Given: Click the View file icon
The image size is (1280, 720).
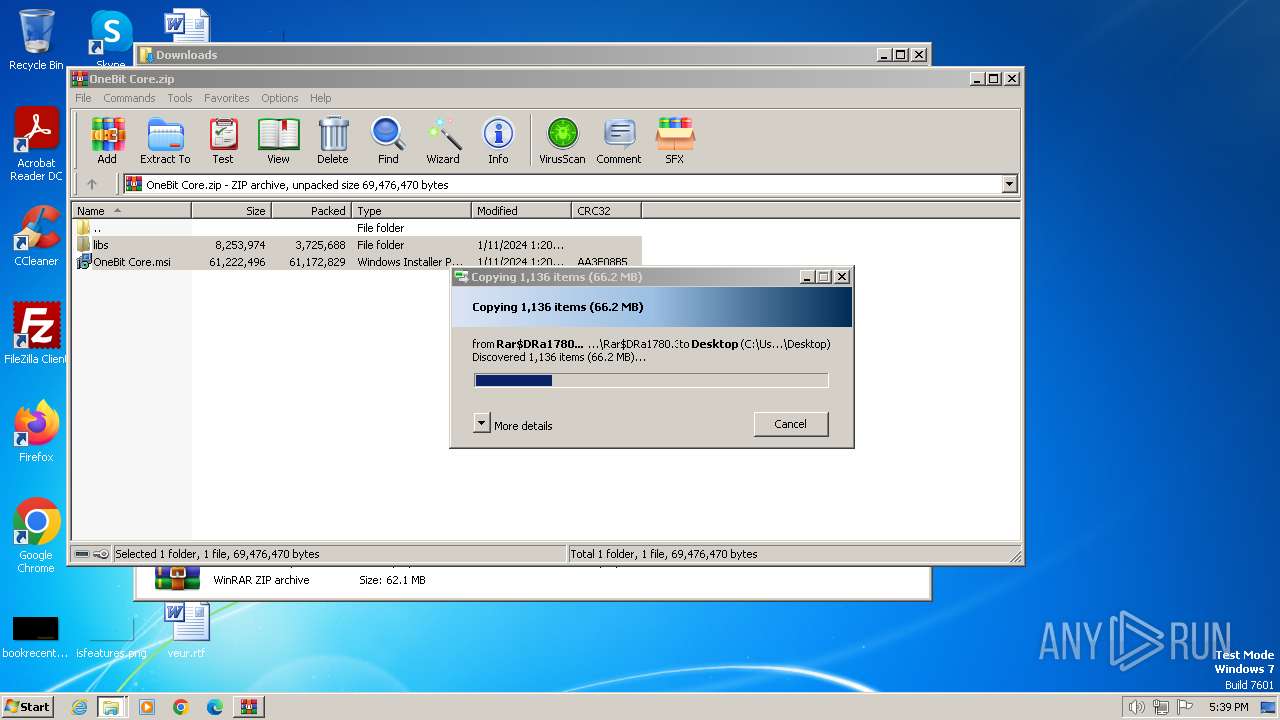Looking at the screenshot, I should point(278,141).
